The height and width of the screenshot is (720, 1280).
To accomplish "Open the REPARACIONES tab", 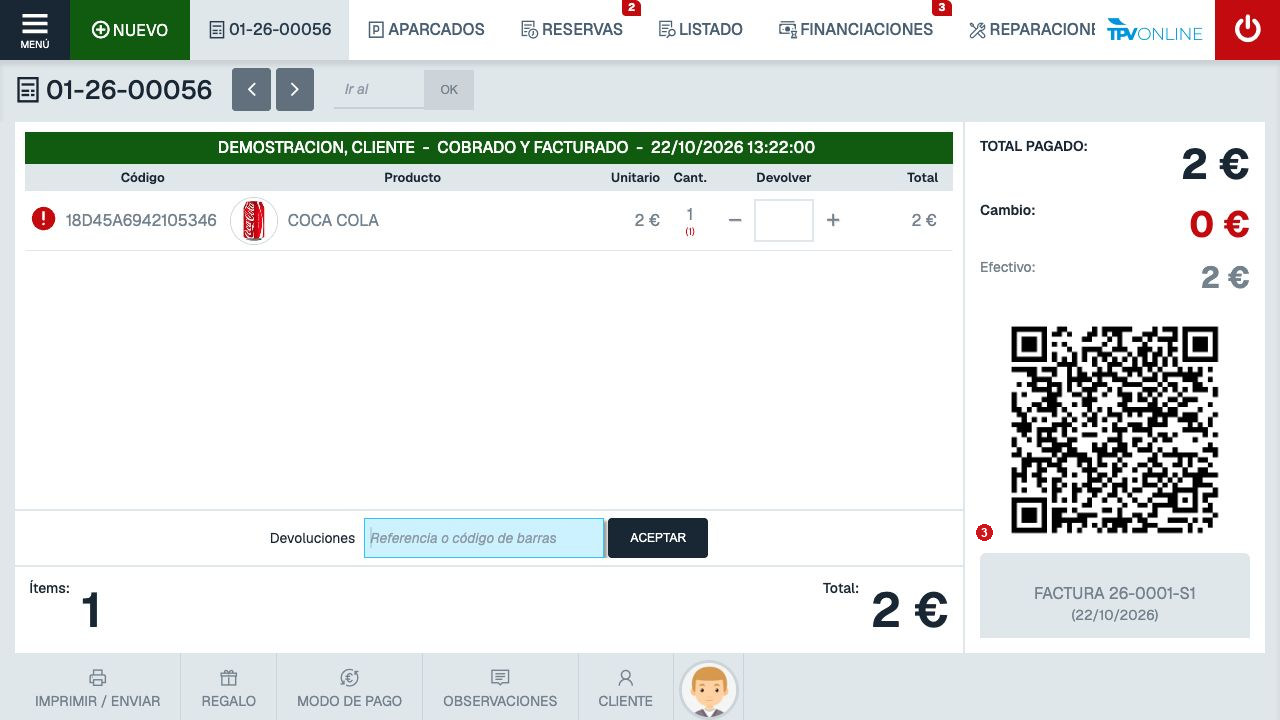I will [x=1032, y=30].
